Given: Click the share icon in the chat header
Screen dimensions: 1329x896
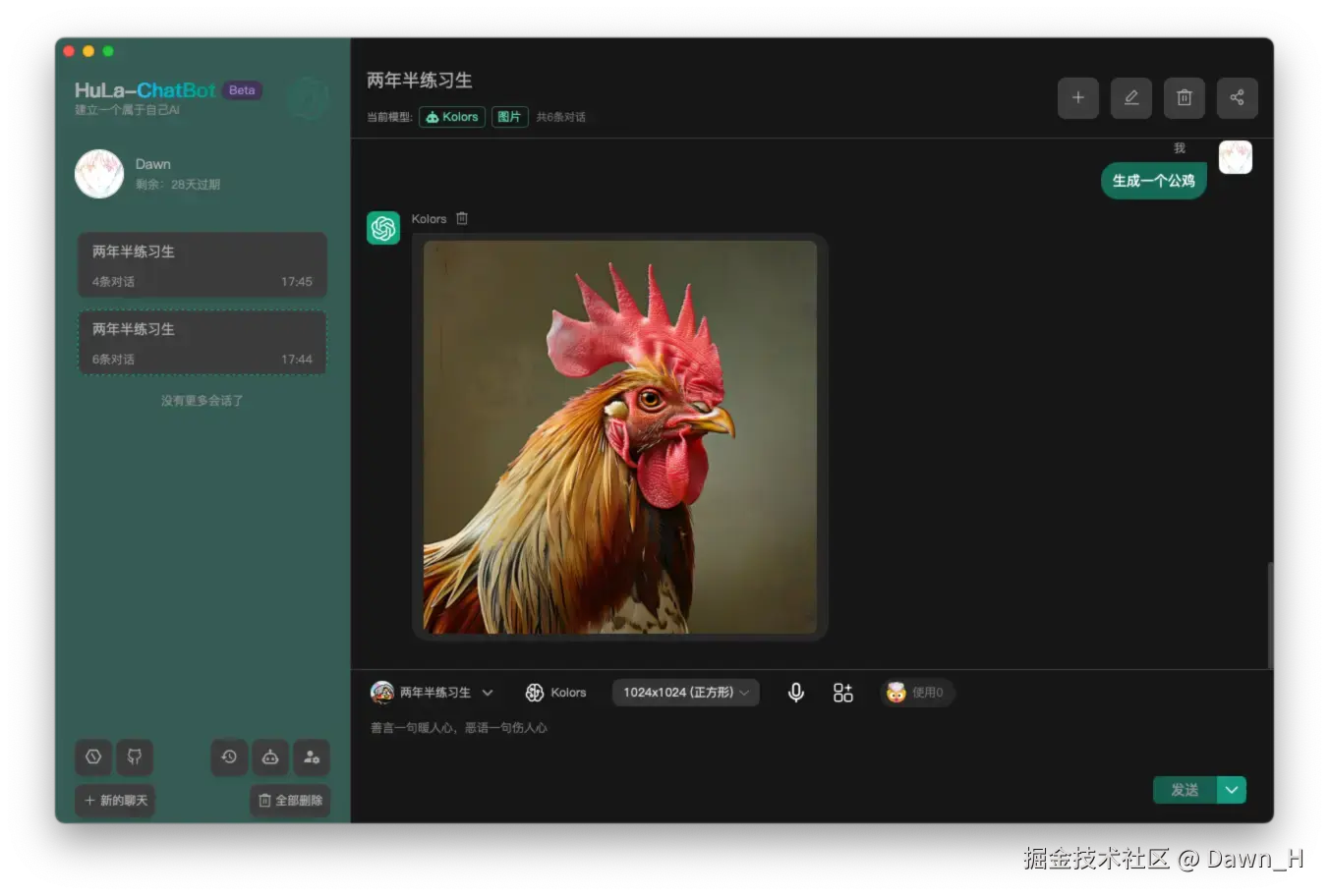Looking at the screenshot, I should click(x=1238, y=97).
